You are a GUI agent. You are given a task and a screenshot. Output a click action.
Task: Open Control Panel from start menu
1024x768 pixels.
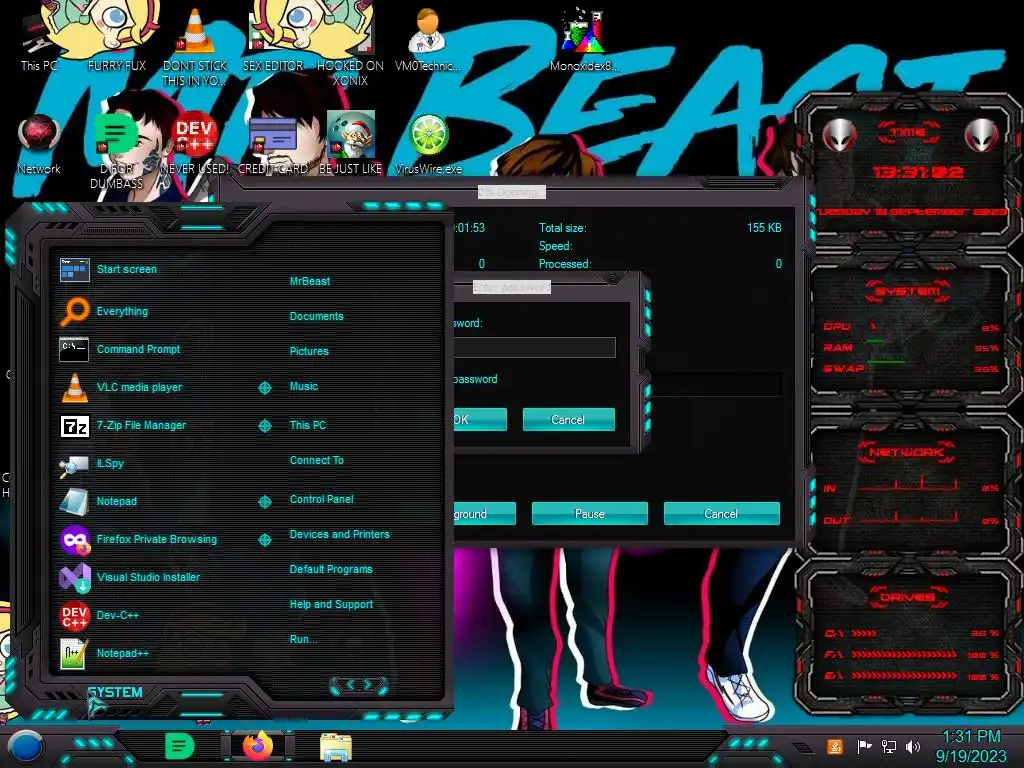321,499
